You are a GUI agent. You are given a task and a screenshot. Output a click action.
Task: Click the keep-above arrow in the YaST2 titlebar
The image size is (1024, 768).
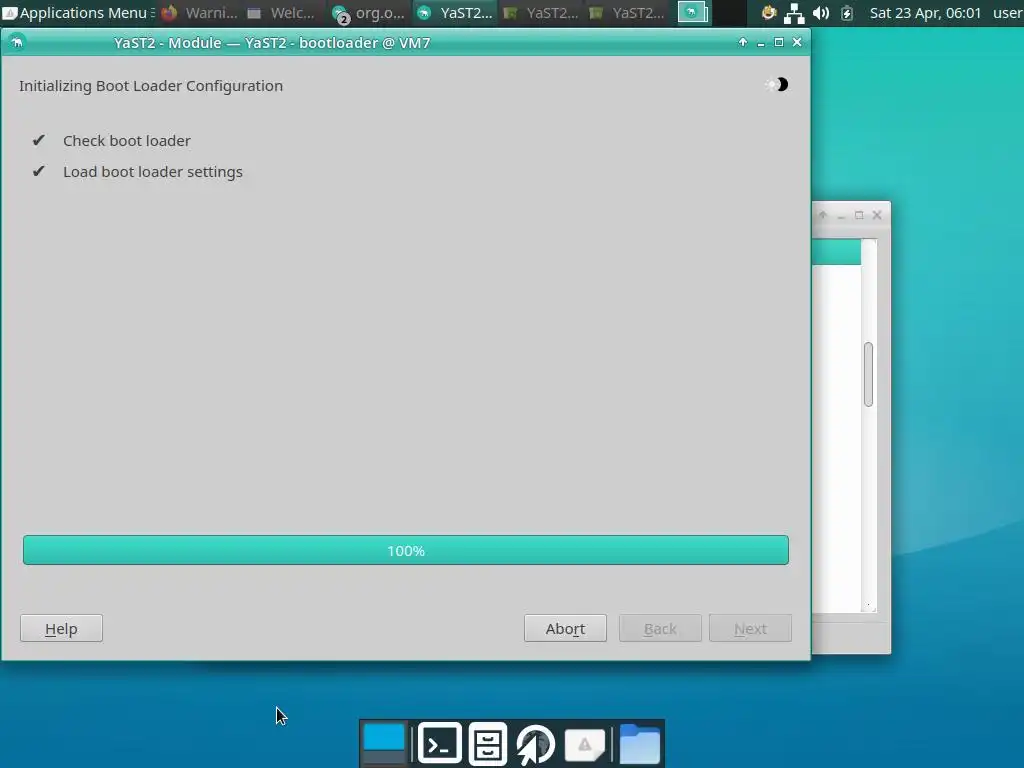[743, 42]
